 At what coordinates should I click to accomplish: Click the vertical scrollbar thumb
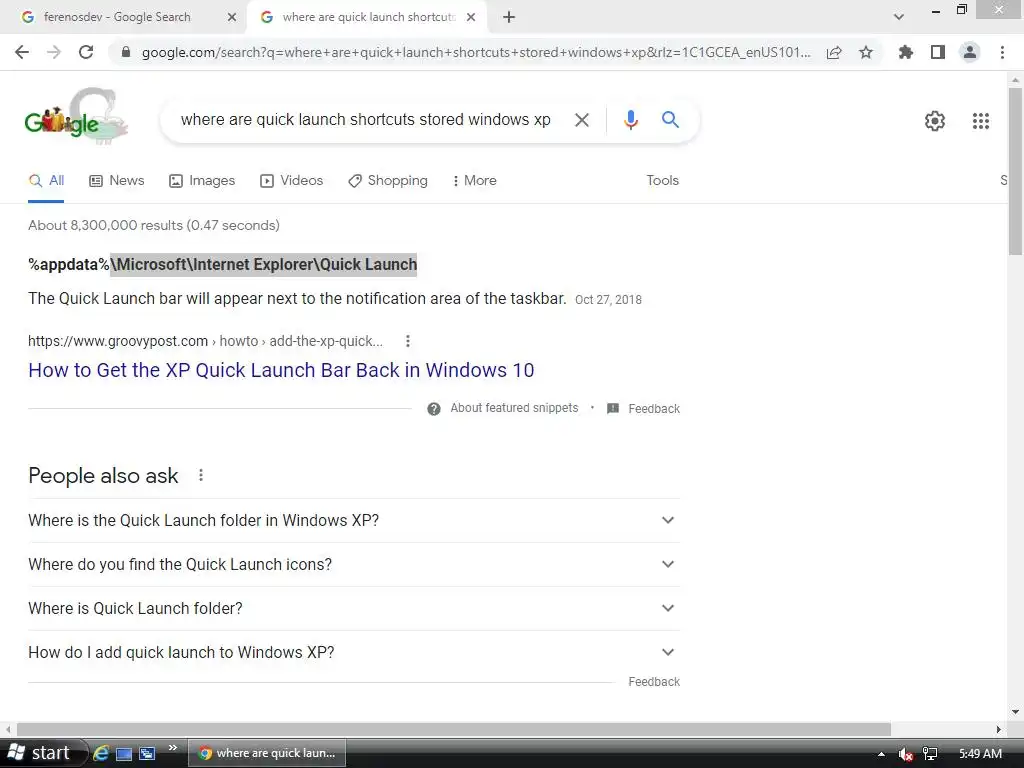[x=1016, y=171]
